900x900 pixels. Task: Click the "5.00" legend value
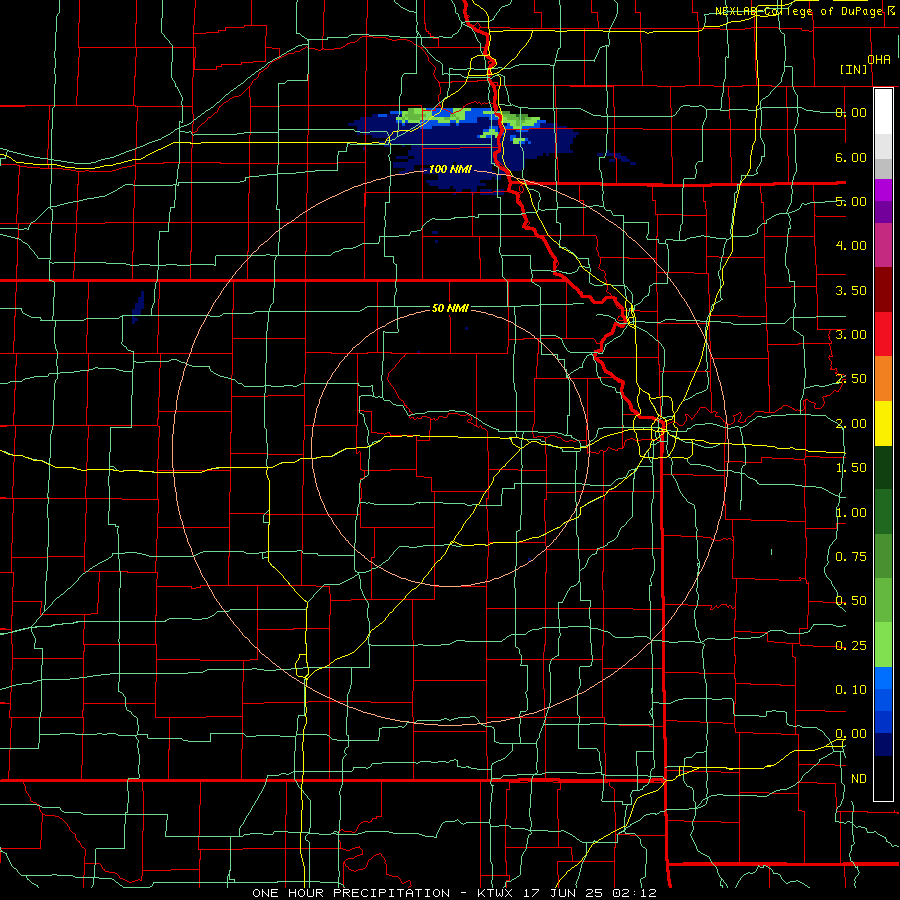tap(851, 201)
